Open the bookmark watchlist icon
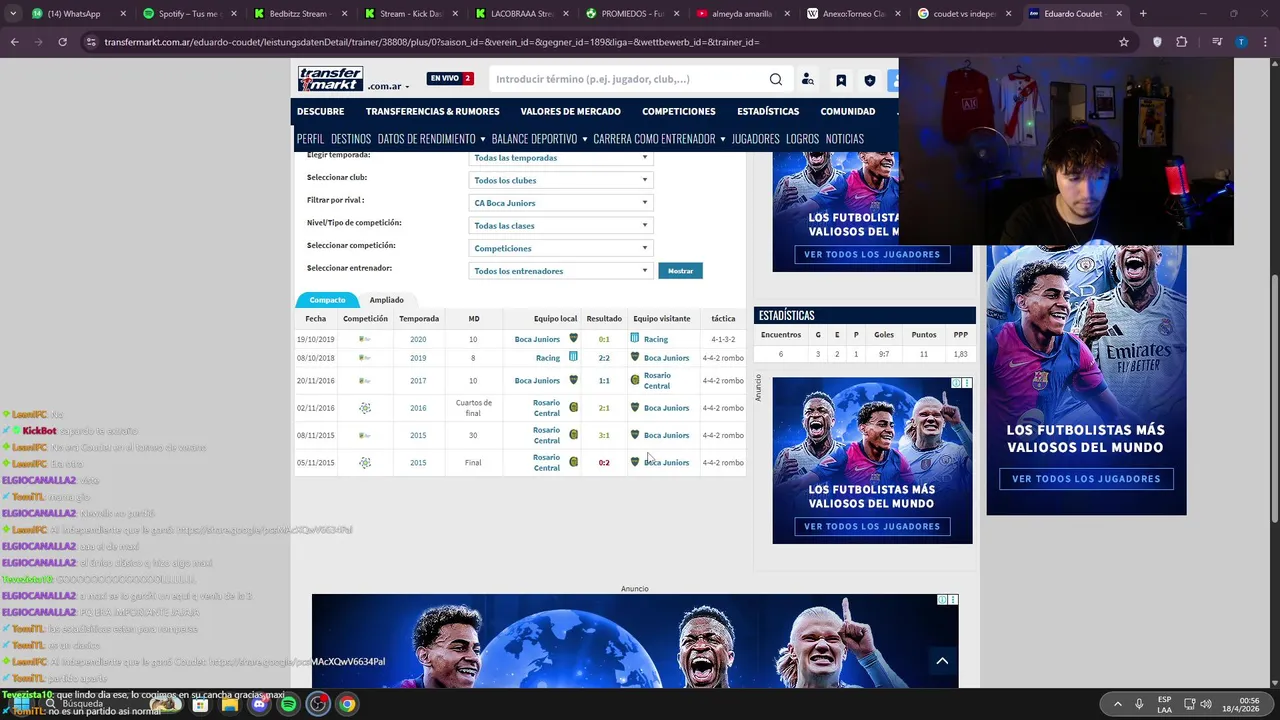Image resolution: width=1280 pixels, height=720 pixels. pyautogui.click(x=841, y=80)
